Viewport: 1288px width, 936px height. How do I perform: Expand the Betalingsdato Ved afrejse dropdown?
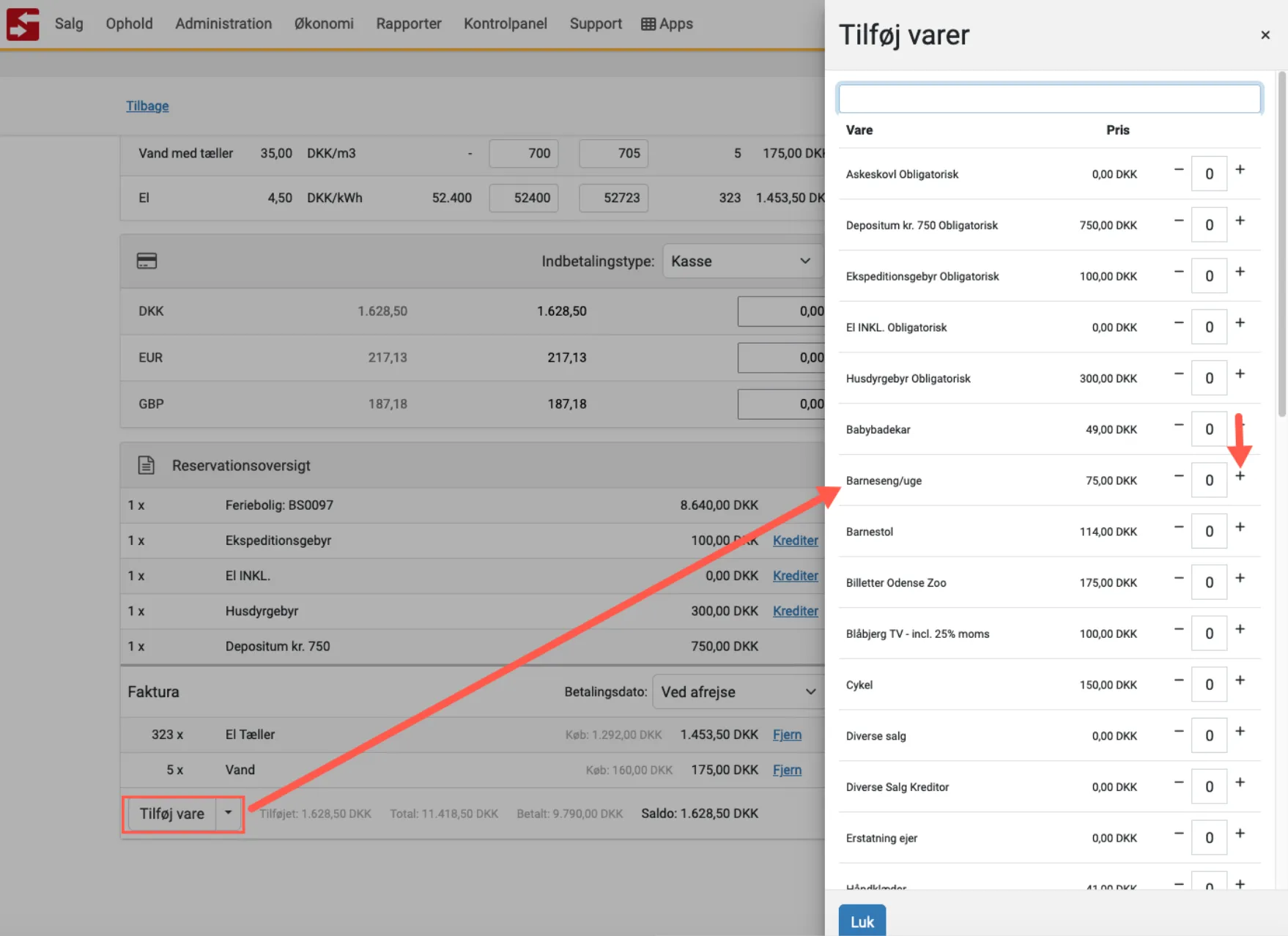(x=737, y=691)
